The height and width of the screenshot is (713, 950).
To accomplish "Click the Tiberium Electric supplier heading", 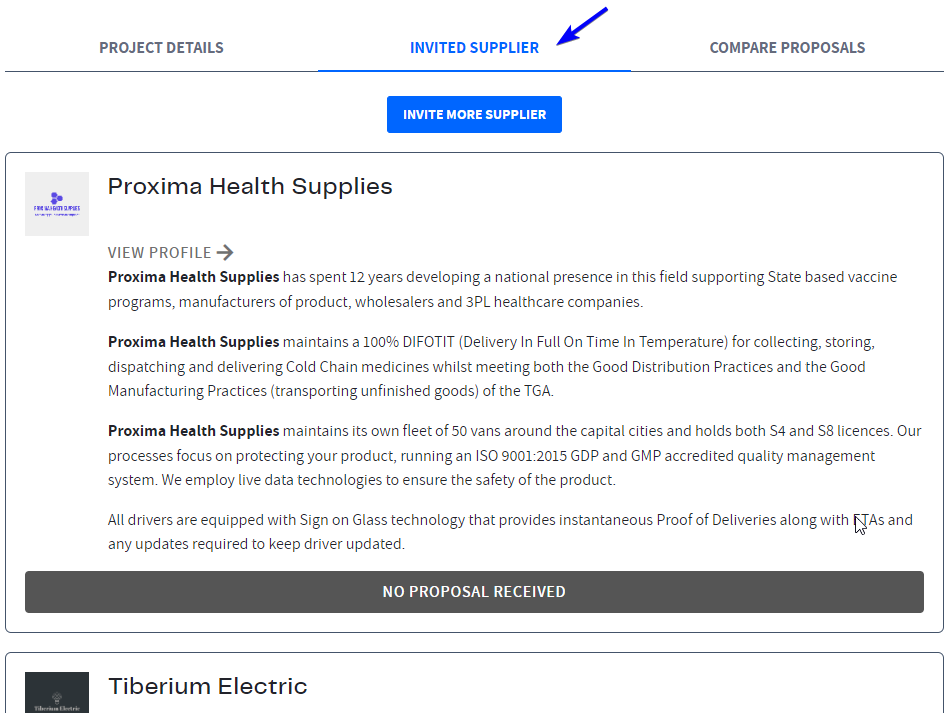I will pos(208,686).
